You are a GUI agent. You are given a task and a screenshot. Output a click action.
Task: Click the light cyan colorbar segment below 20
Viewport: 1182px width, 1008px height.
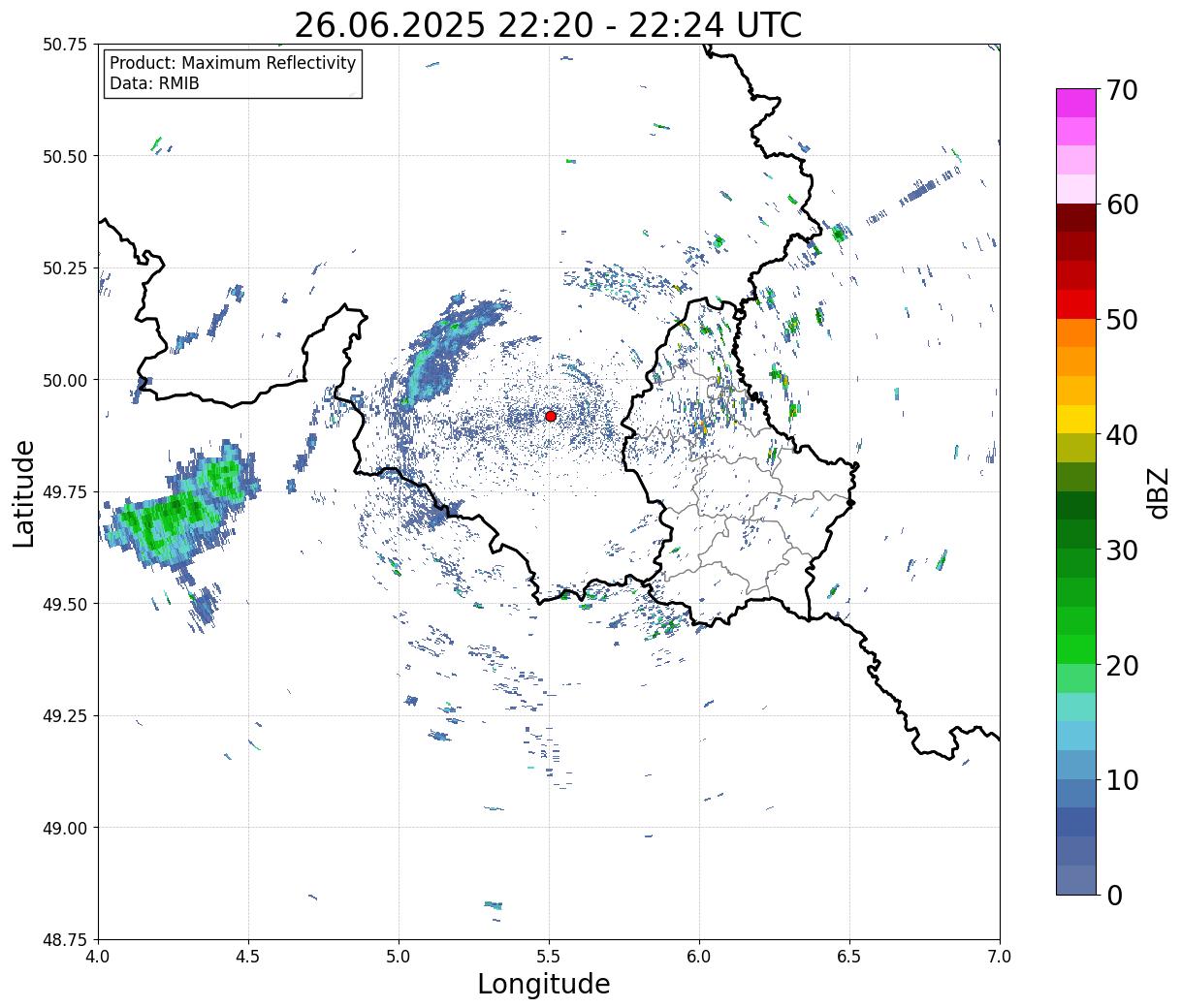click(1076, 708)
